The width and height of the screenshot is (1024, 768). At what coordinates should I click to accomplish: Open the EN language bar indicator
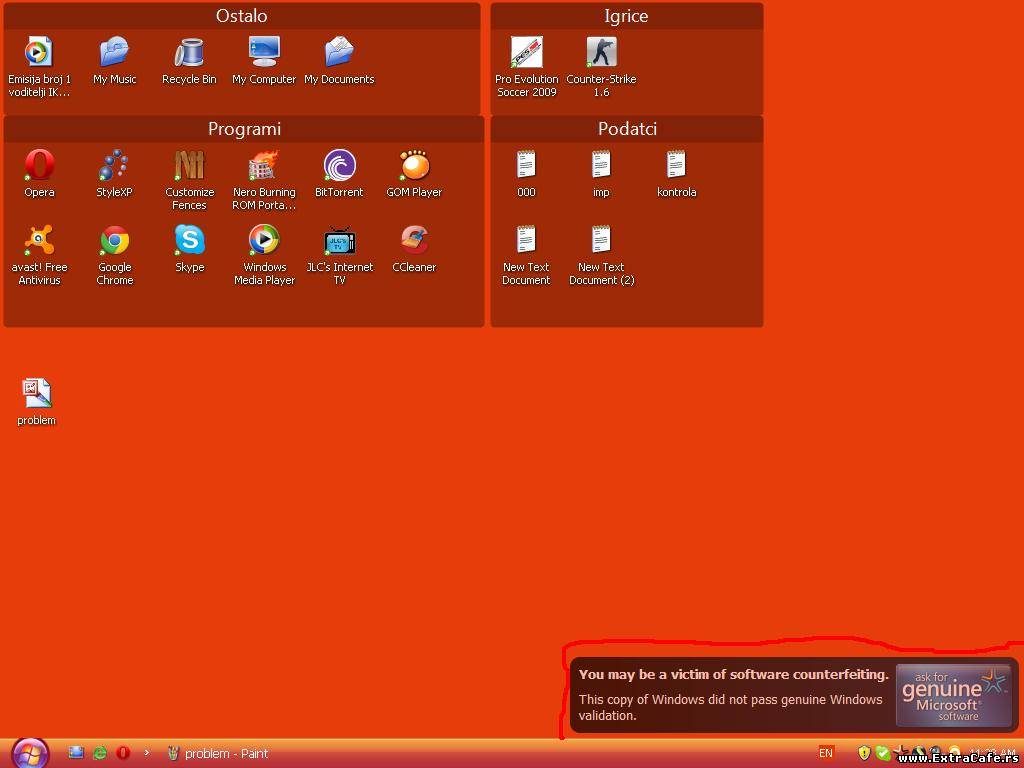tap(826, 753)
